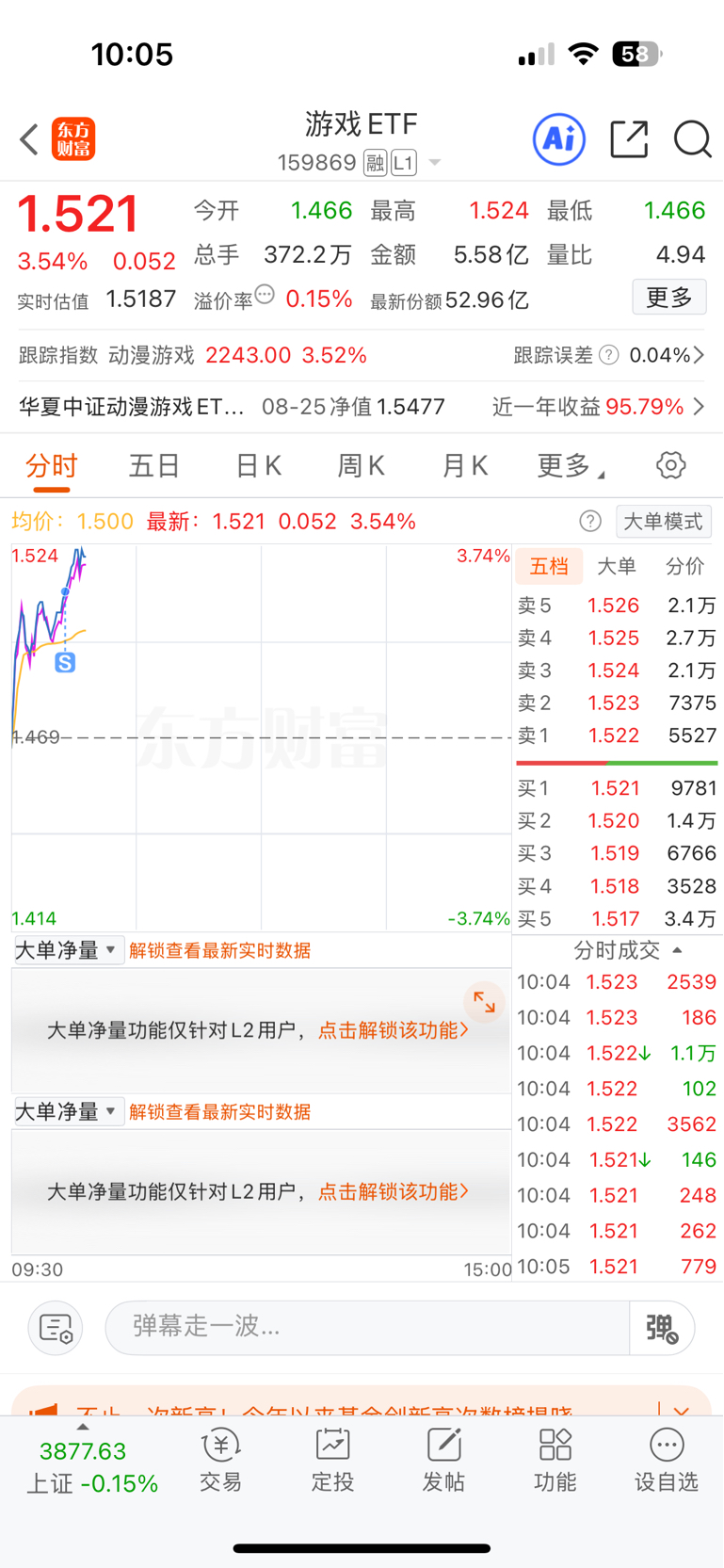Tap the 更多 button beside 量比
Screen dimensions: 724x1568
pos(669,298)
